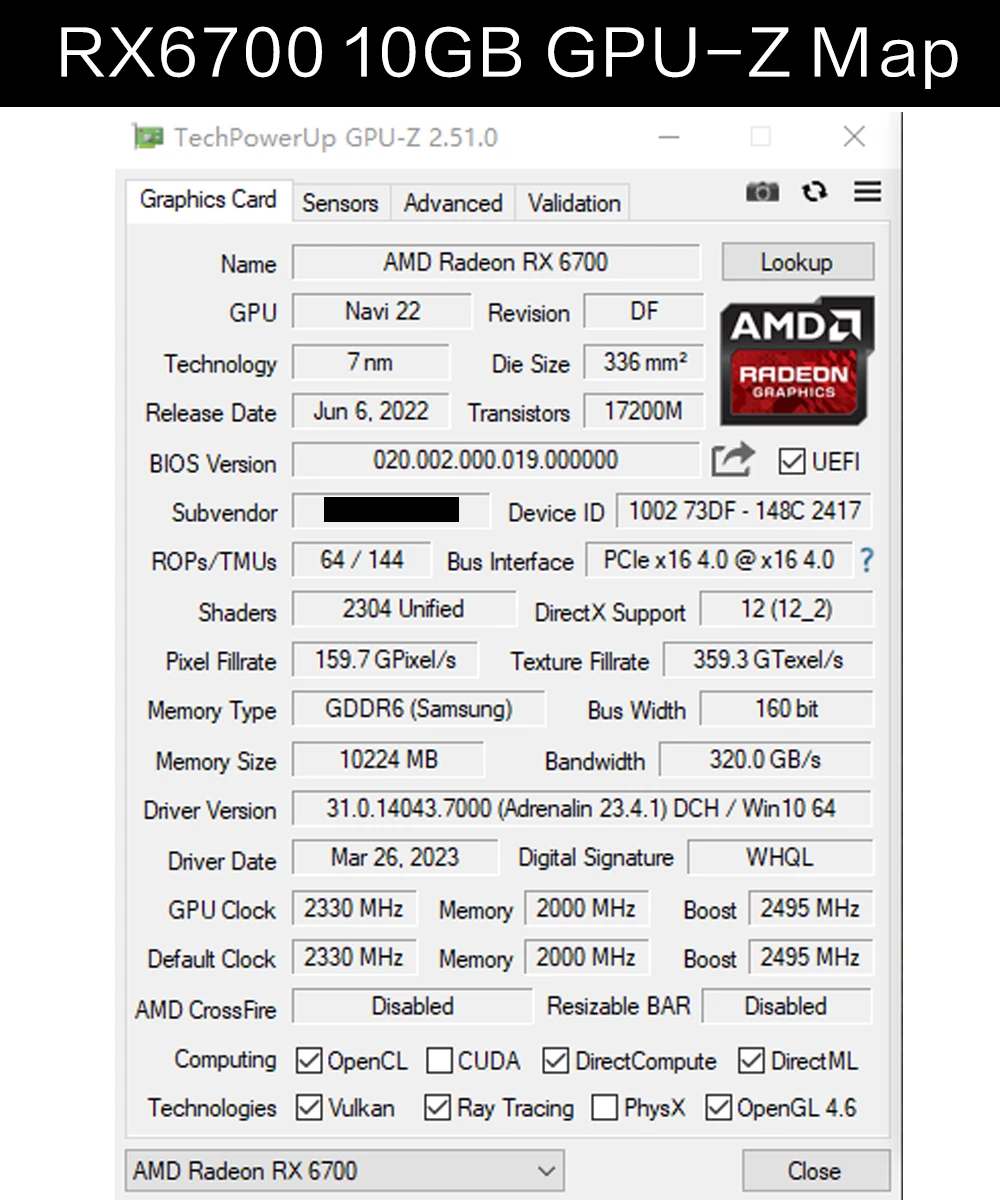The height and width of the screenshot is (1200, 1000).
Task: Switch to the Validation tab
Action: [574, 203]
